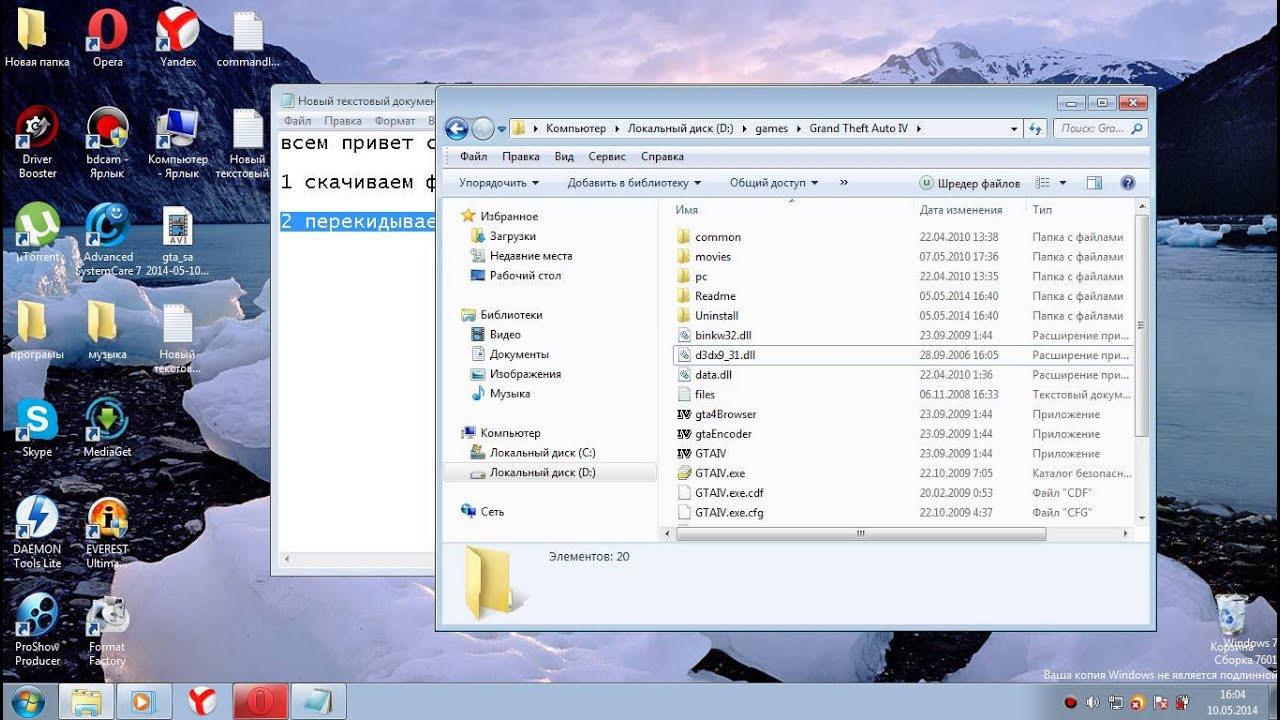Open the Opera desktop shortcut
Image resolution: width=1280 pixels, height=720 pixels.
108,39
